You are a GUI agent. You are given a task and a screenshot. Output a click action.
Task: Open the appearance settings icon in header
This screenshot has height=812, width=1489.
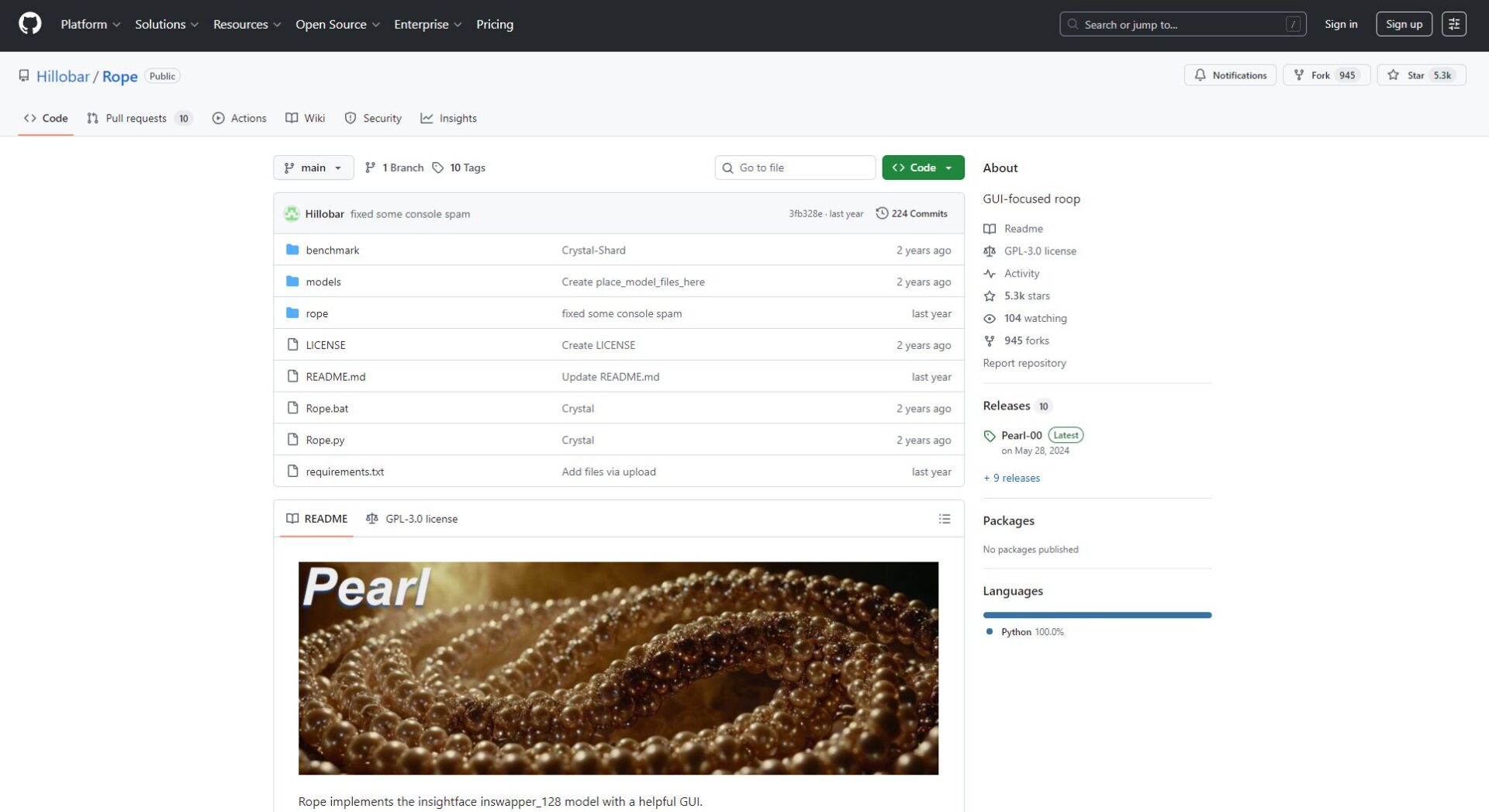(1453, 24)
